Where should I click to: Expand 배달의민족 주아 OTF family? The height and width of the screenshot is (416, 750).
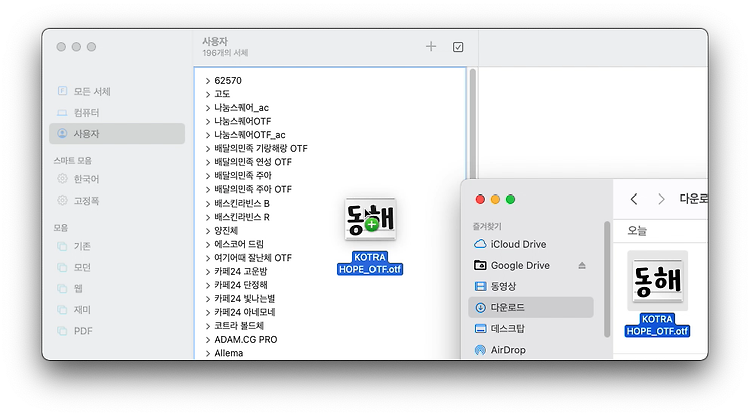[208, 189]
